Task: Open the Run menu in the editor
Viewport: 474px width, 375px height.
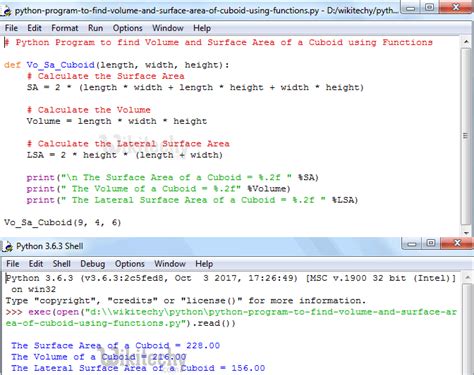Action: click(95, 28)
